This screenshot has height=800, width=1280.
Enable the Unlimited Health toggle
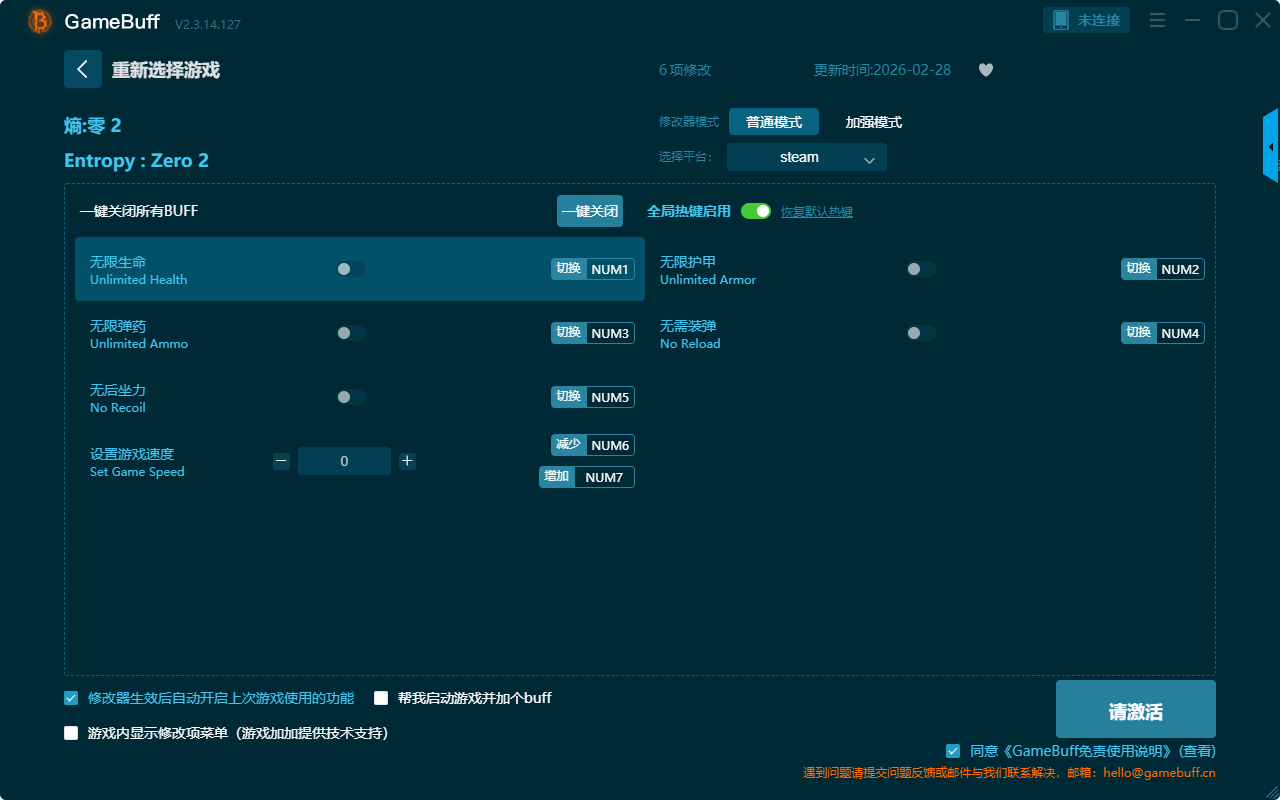pos(351,269)
